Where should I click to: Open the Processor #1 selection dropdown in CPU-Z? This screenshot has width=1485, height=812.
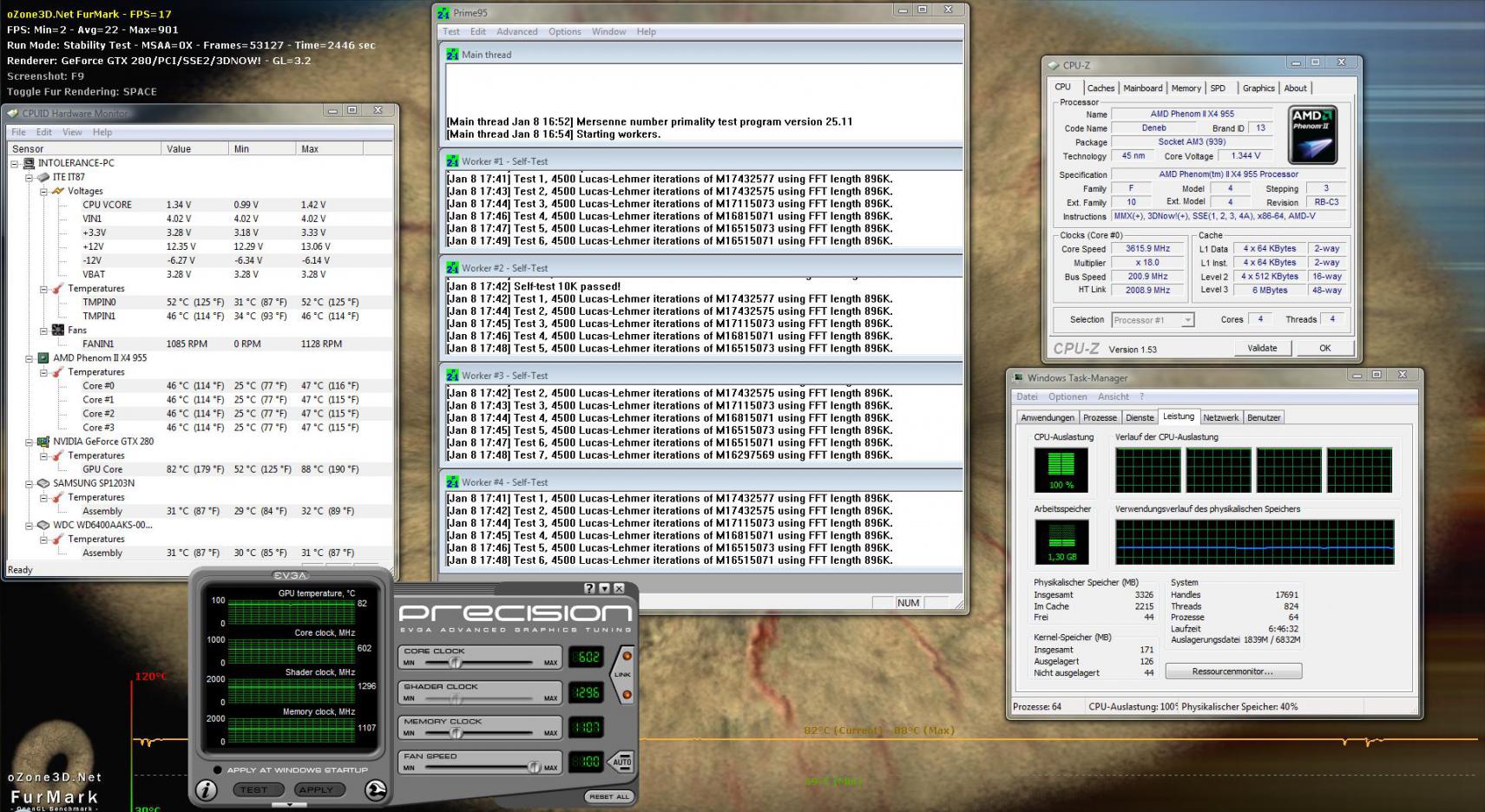tap(1153, 320)
